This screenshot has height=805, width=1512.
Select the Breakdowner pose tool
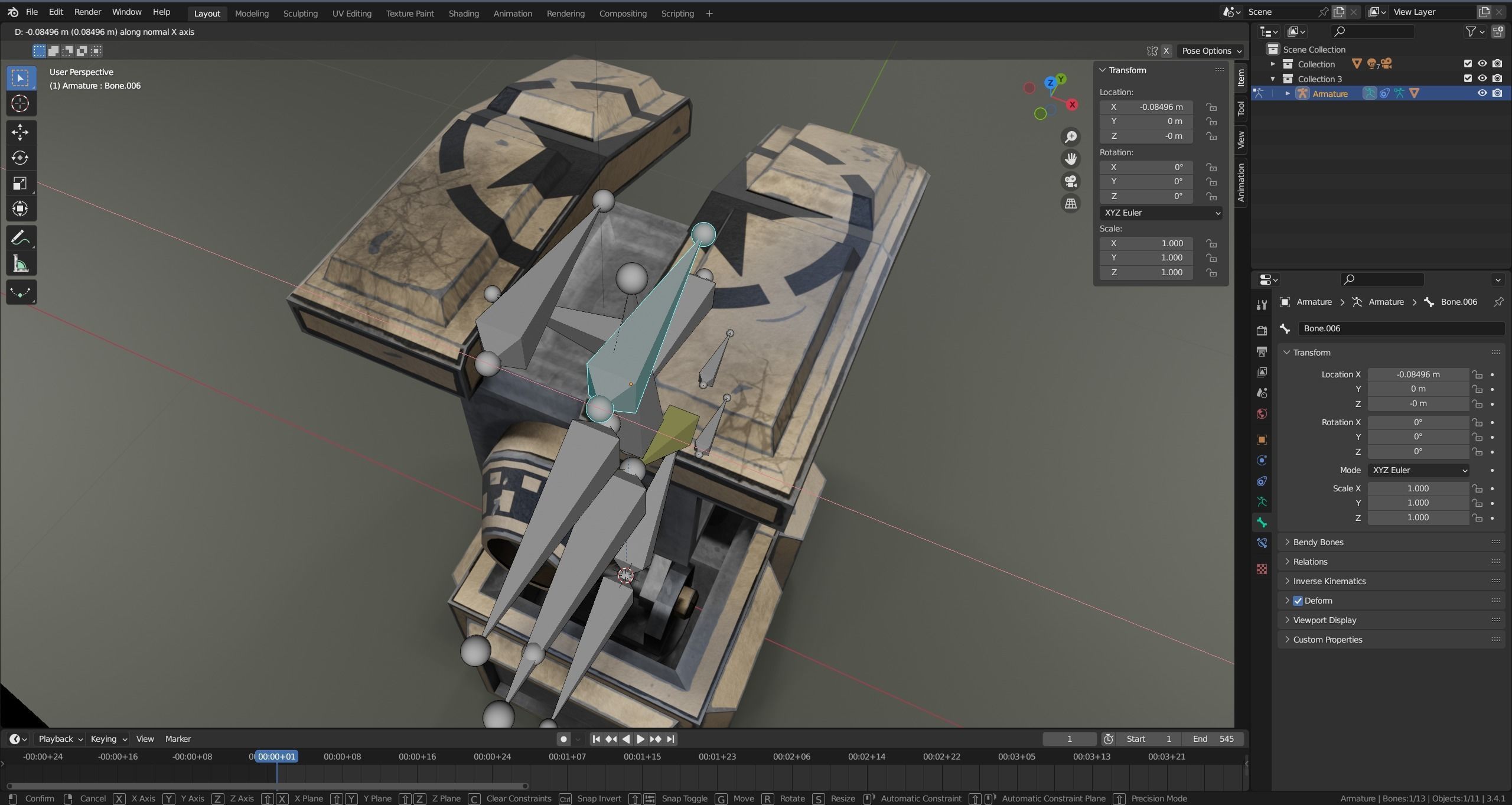click(x=21, y=292)
